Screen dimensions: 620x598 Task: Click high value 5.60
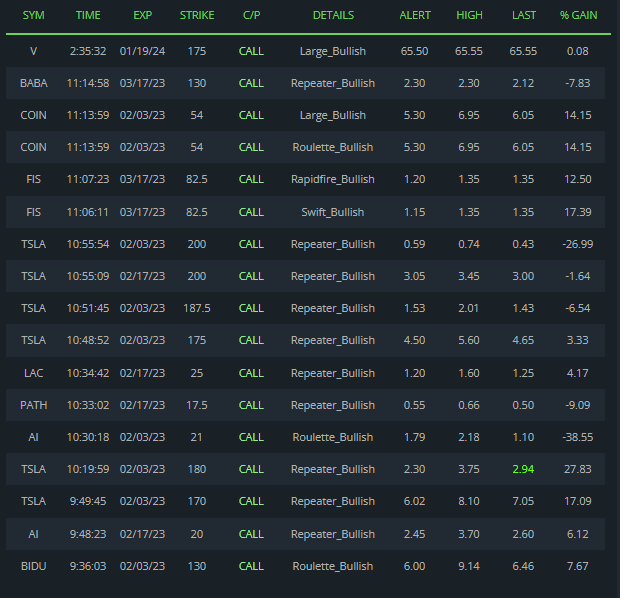pos(469,341)
